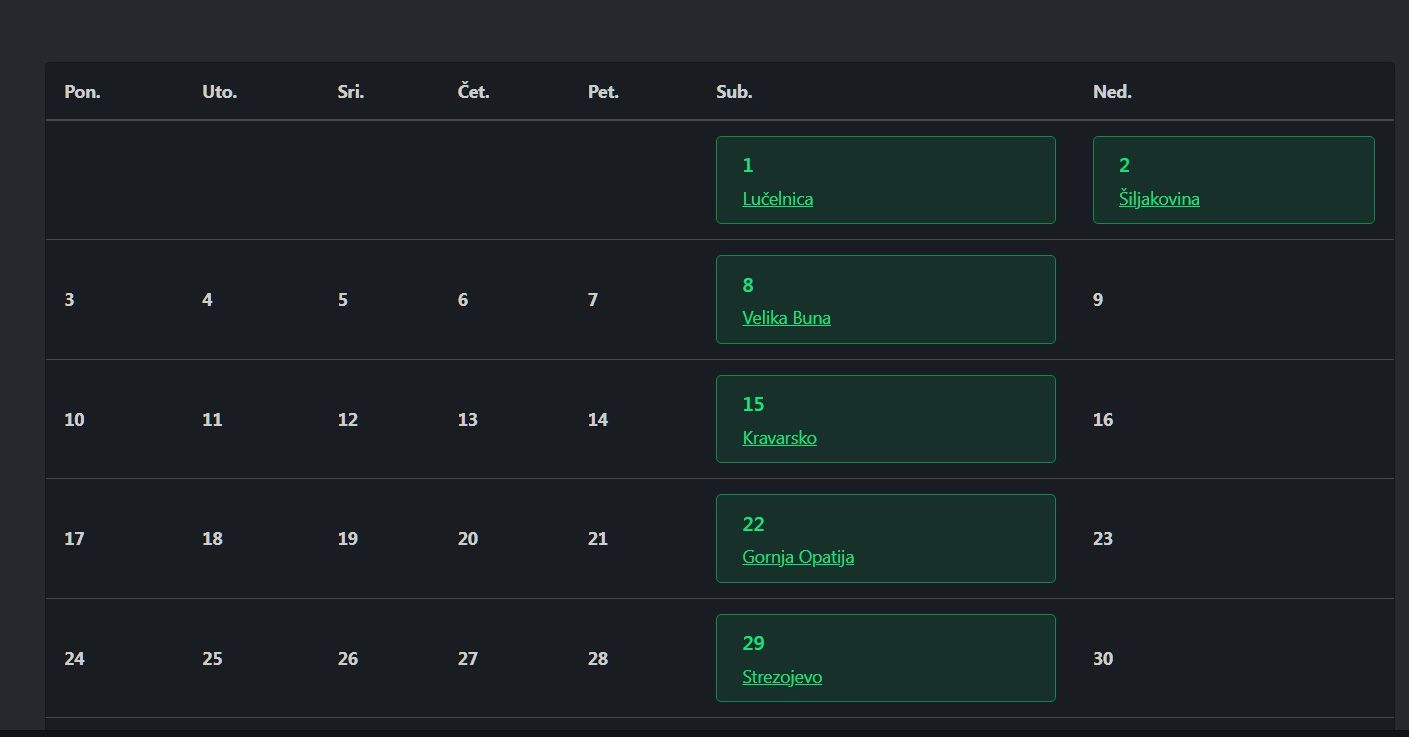Click the Čet. column header
Screen dimensions: 1409x737
coord(473,92)
